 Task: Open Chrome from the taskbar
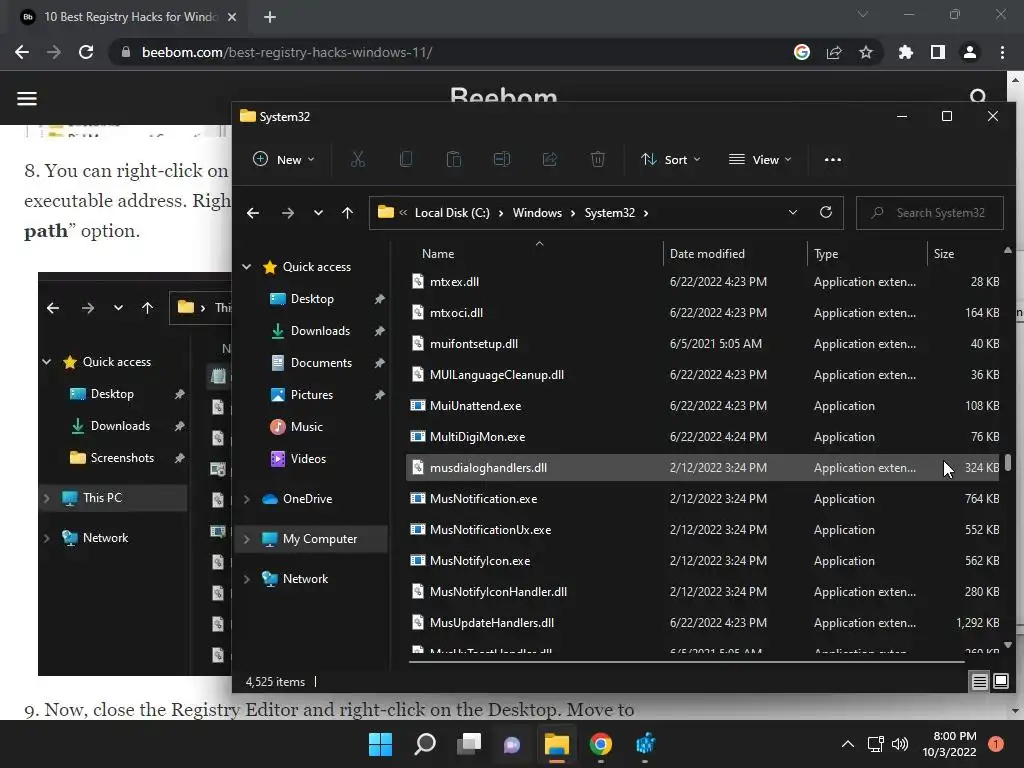pyautogui.click(x=601, y=744)
